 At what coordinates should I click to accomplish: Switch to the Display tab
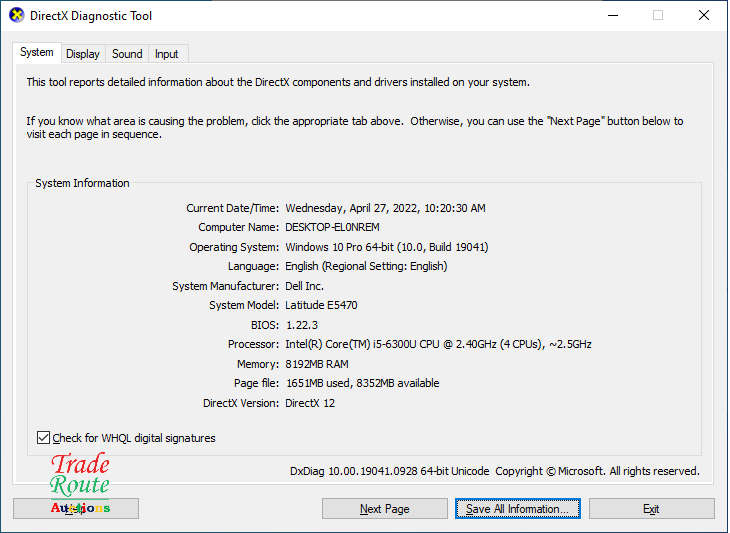(83, 54)
